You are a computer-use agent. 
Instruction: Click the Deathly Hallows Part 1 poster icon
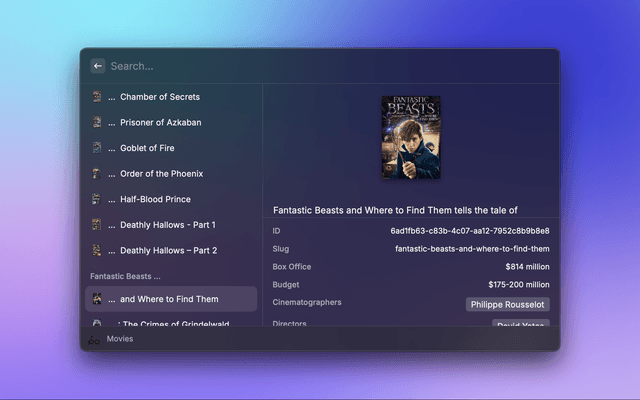coord(97,225)
